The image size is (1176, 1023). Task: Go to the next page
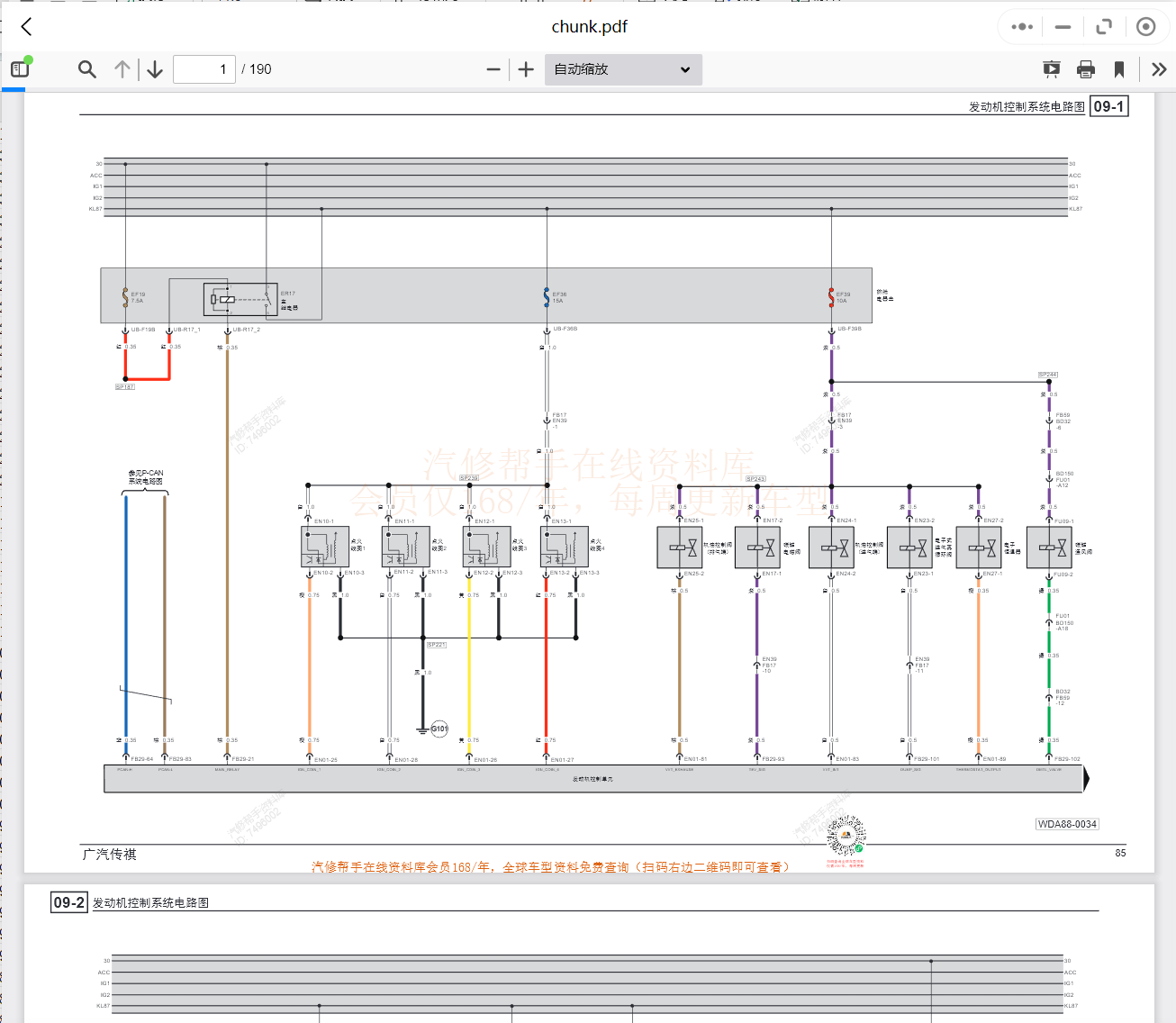(155, 69)
